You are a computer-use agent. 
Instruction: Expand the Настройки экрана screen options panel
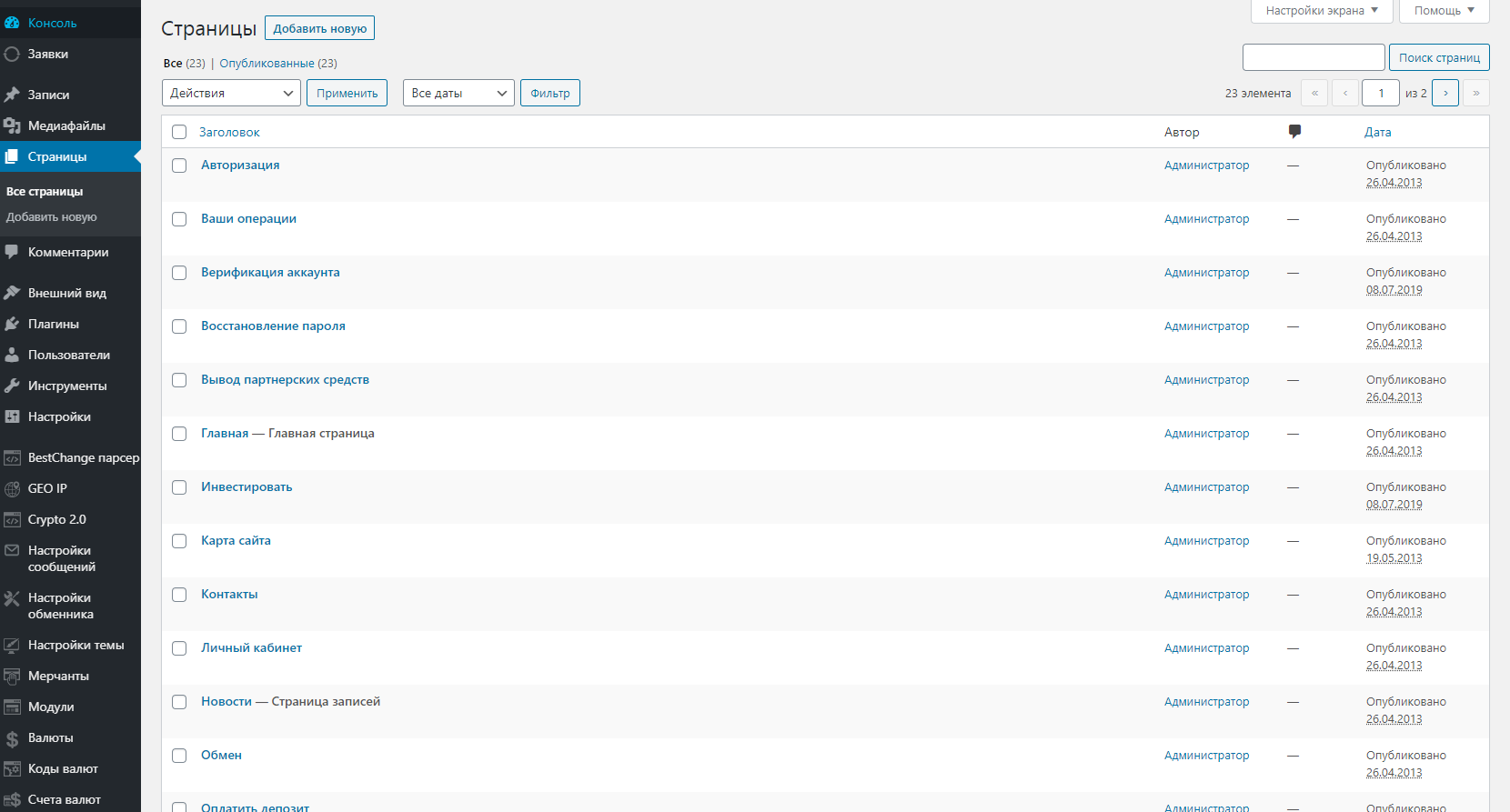pos(1322,11)
